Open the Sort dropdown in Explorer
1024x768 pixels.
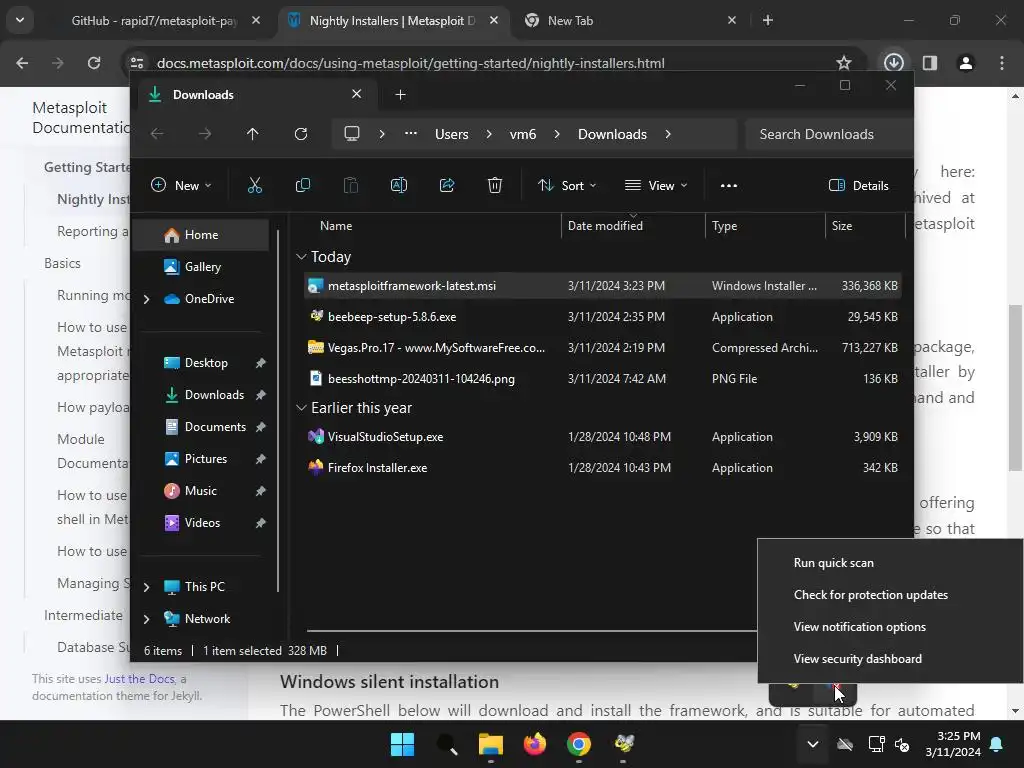567,185
